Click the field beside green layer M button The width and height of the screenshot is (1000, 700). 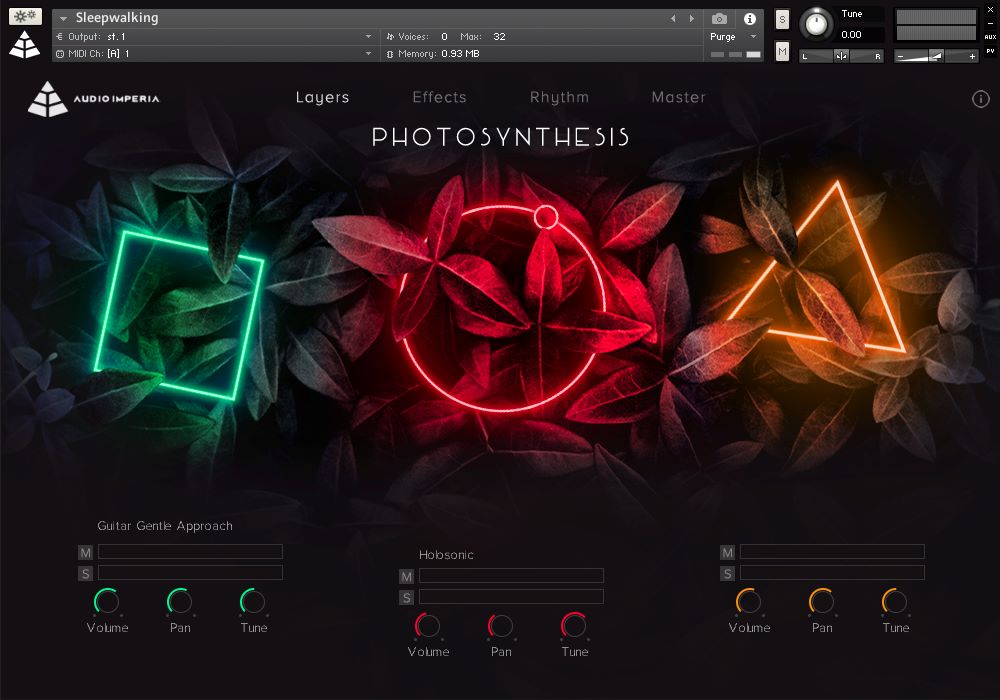190,551
